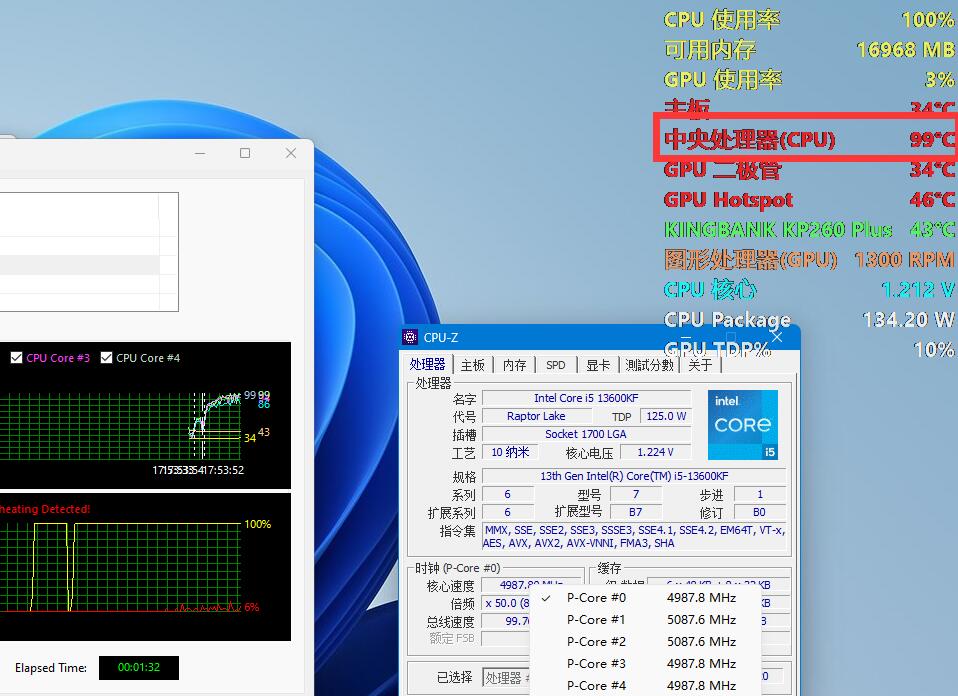Close the CPU-Z window

pos(777,337)
